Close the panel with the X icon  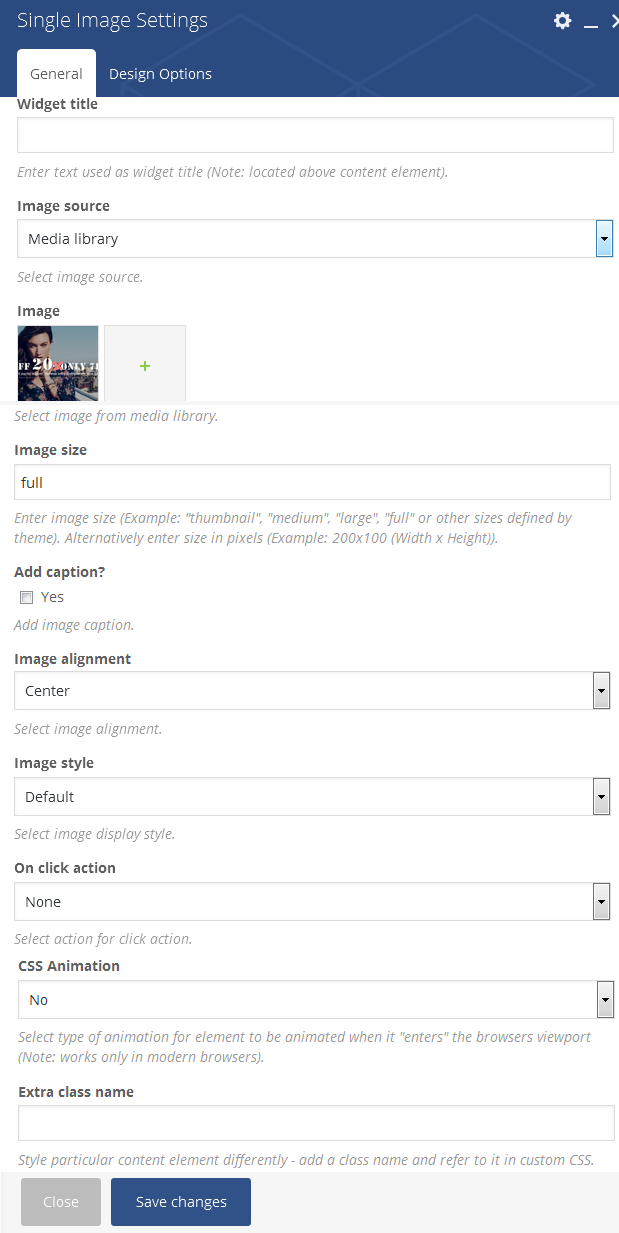click(614, 21)
